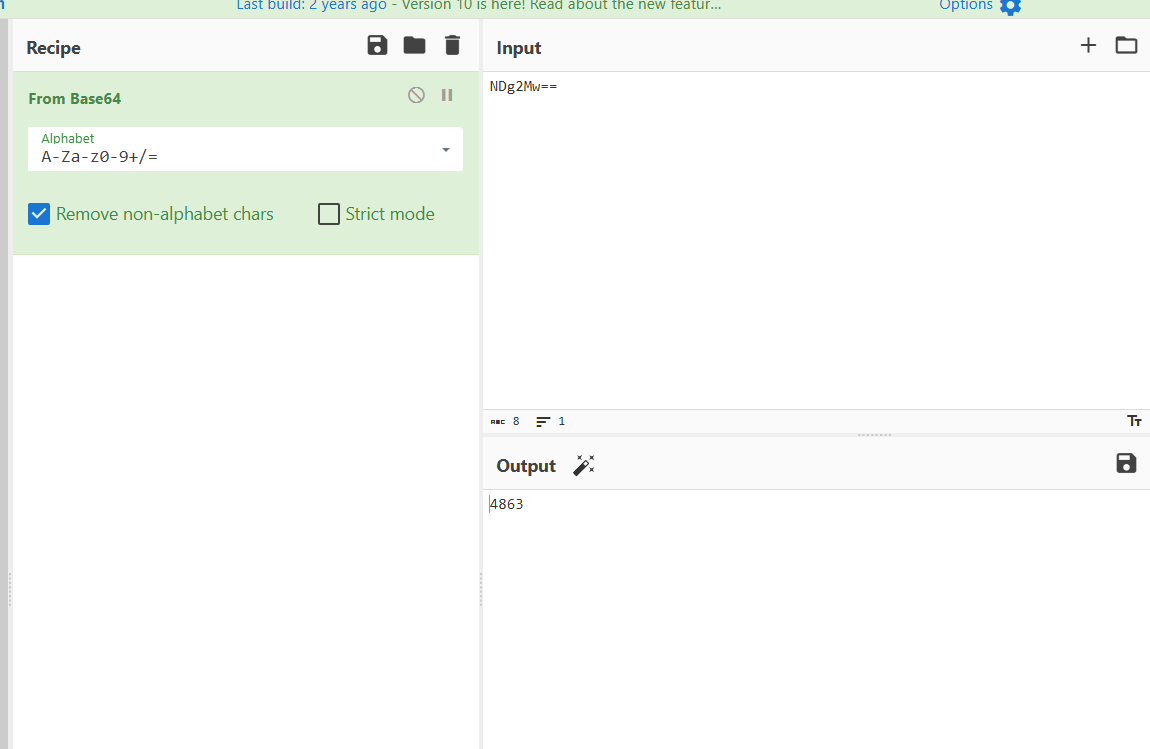The image size is (1150, 749).
Task: Click the input character count indicator
Action: 505,421
